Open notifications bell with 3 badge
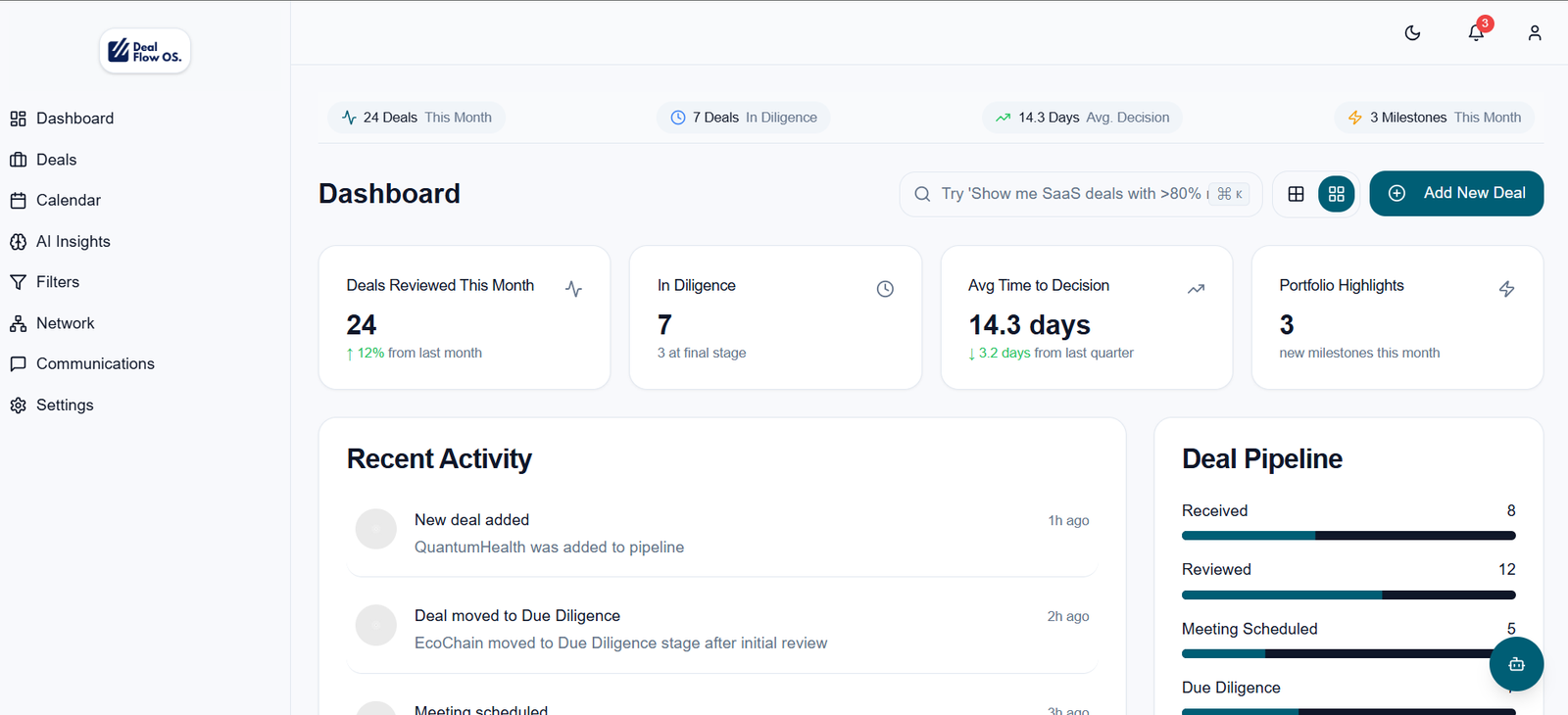Image resolution: width=1568 pixels, height=715 pixels. pos(1476,33)
